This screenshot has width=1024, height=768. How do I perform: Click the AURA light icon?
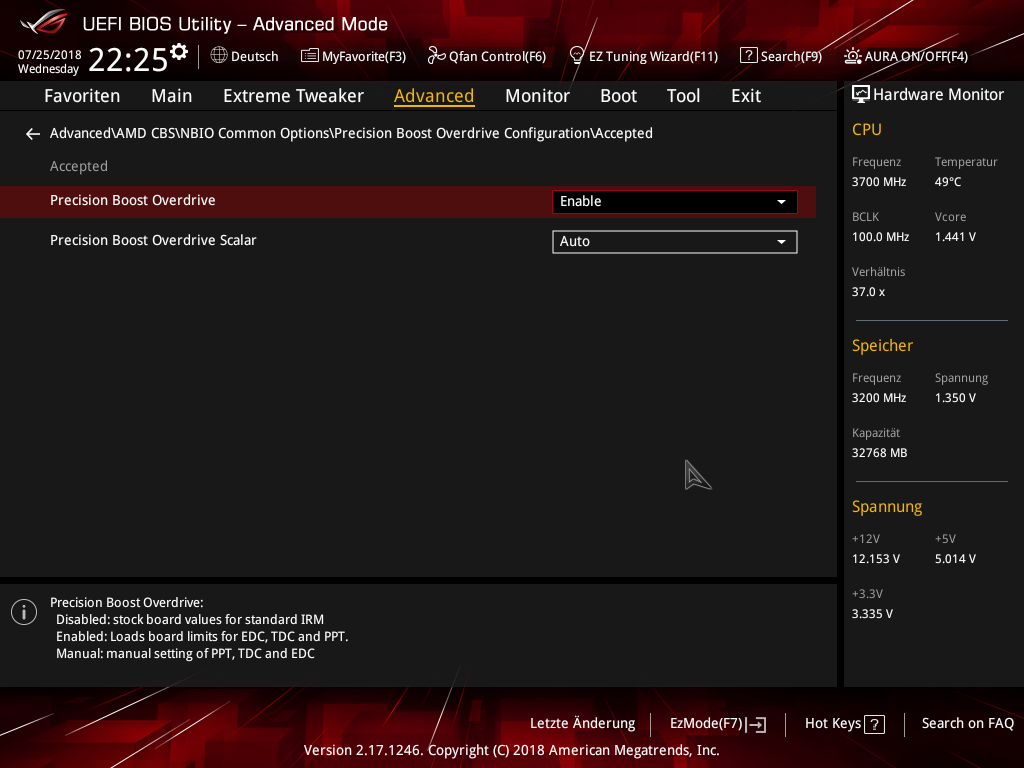point(852,56)
